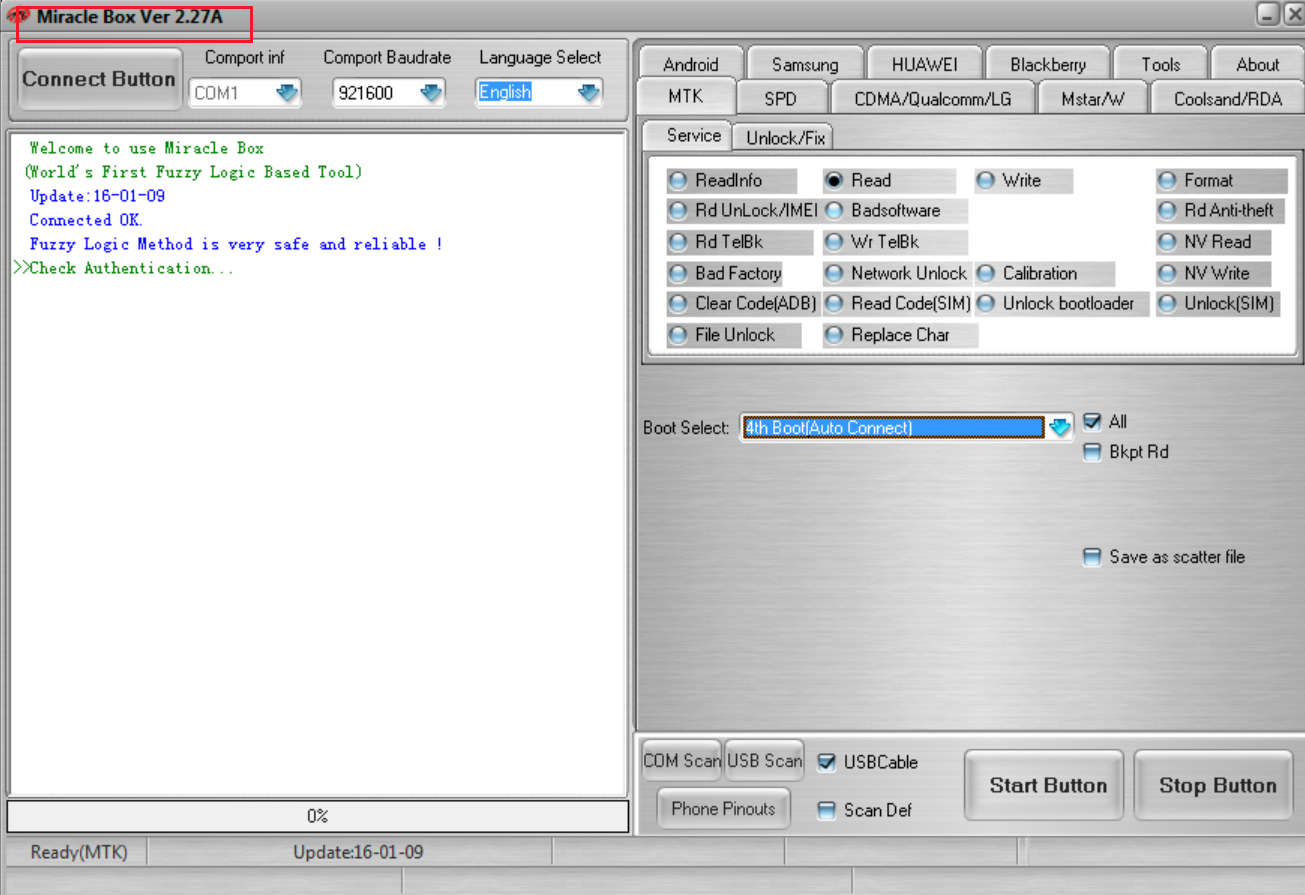Enable the Scan Def checkbox
The width and height of the screenshot is (1305, 895).
(x=826, y=810)
